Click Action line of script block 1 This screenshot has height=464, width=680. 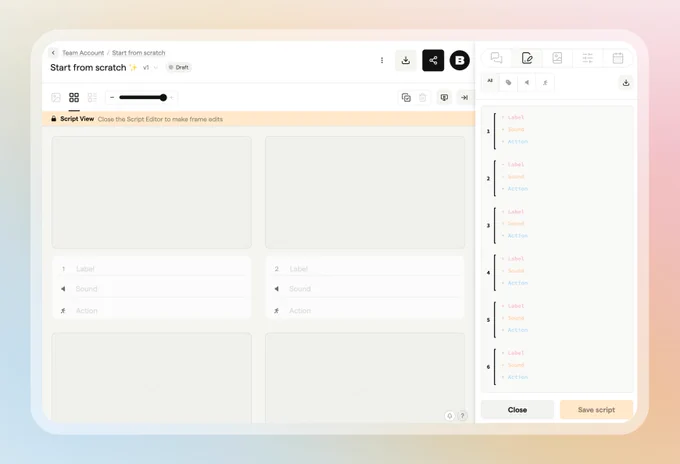[517, 141]
